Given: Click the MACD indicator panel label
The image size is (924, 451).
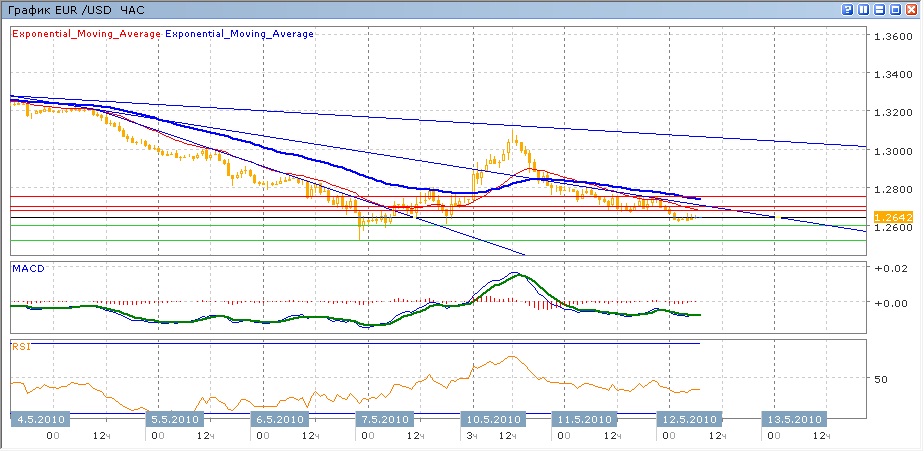Looking at the screenshot, I should coord(28,268).
